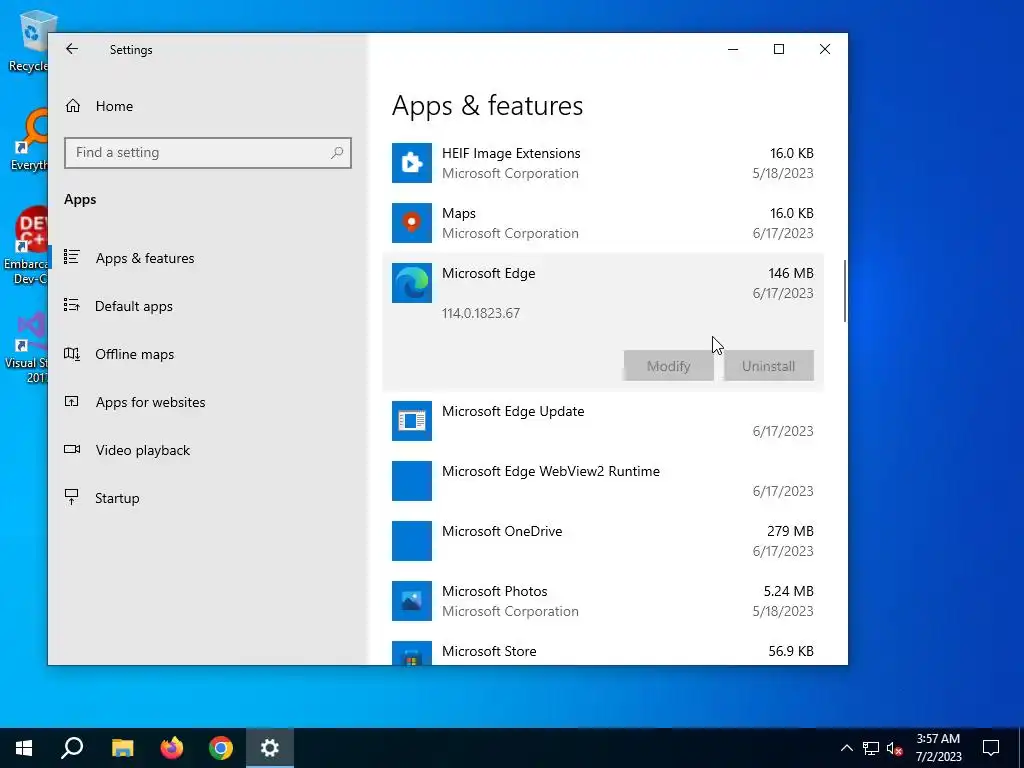Launch Firefox from the taskbar
Viewport: 1024px width, 768px height.
click(172, 748)
